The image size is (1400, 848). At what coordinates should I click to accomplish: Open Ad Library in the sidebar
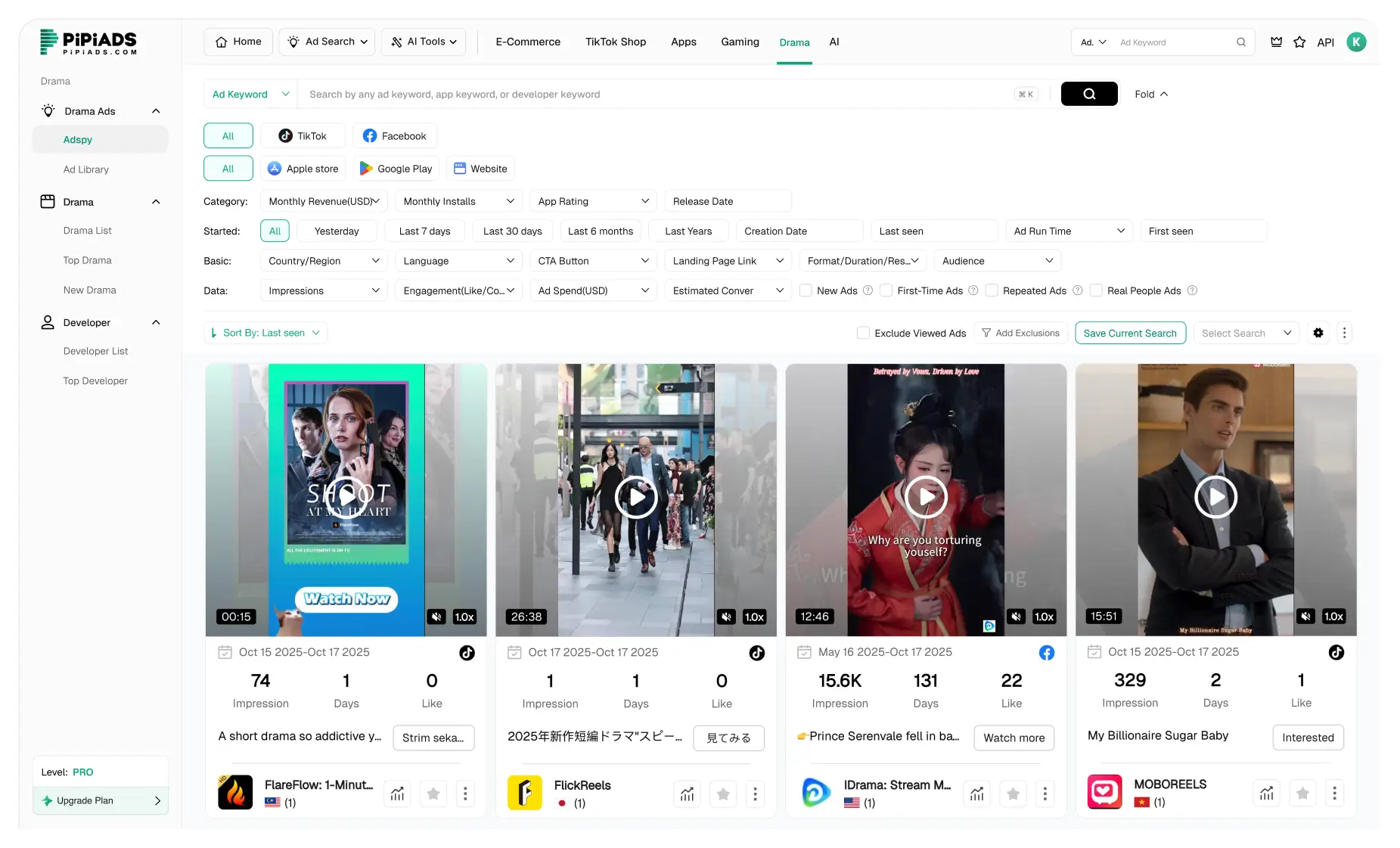(86, 169)
